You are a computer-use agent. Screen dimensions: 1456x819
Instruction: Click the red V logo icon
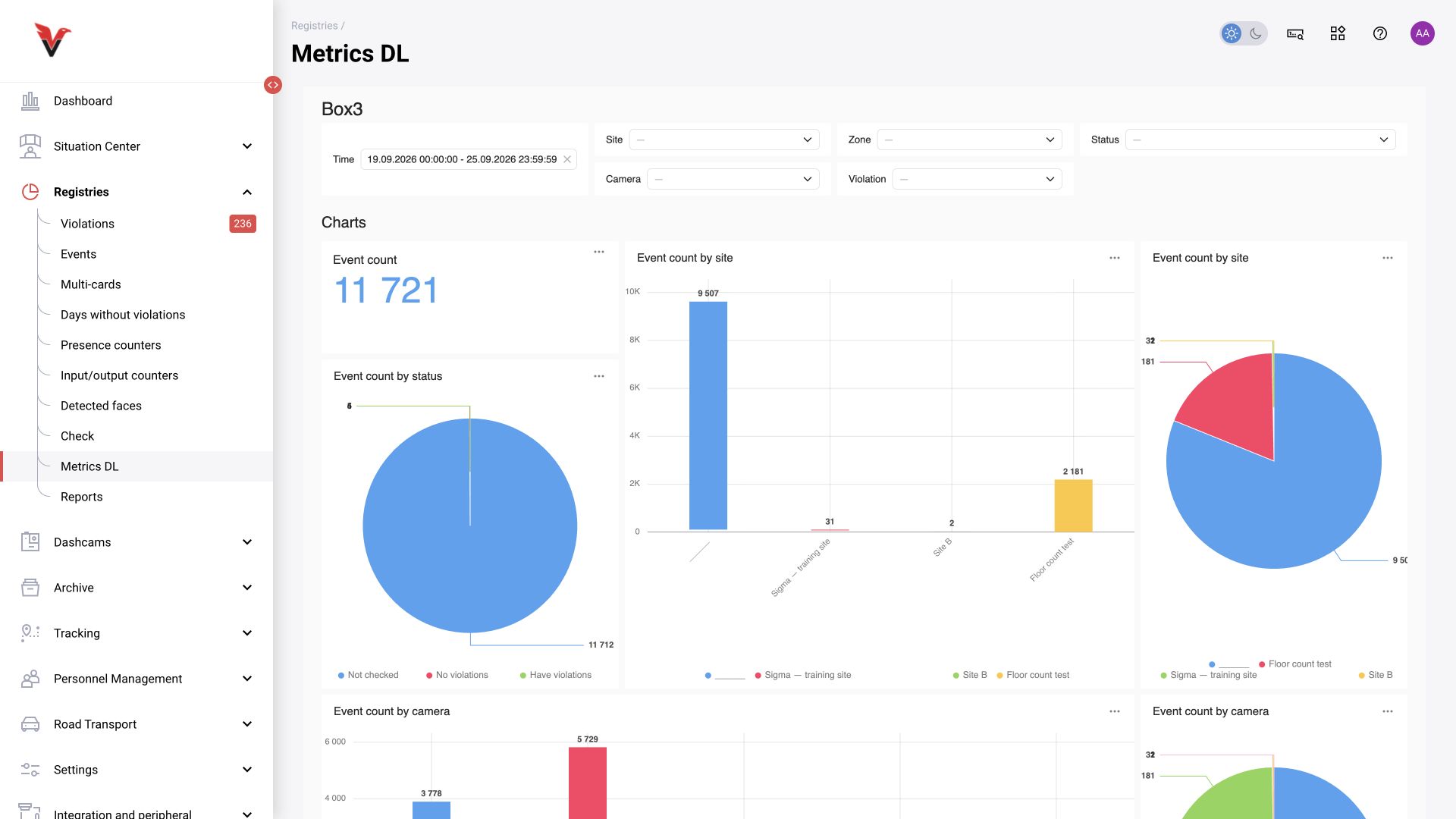click(x=52, y=40)
